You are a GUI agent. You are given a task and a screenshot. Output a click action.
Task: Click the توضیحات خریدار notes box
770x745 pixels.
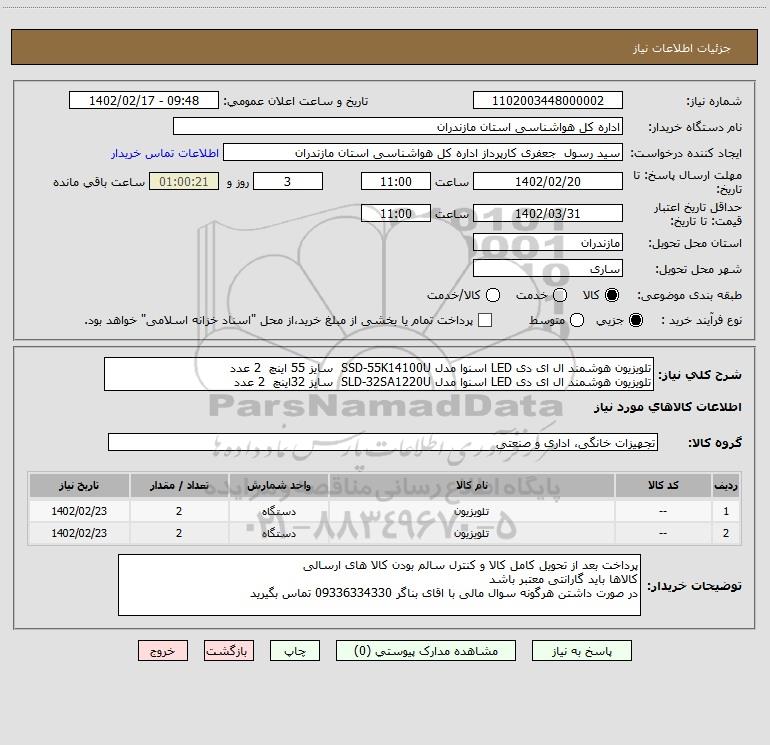coord(379,585)
